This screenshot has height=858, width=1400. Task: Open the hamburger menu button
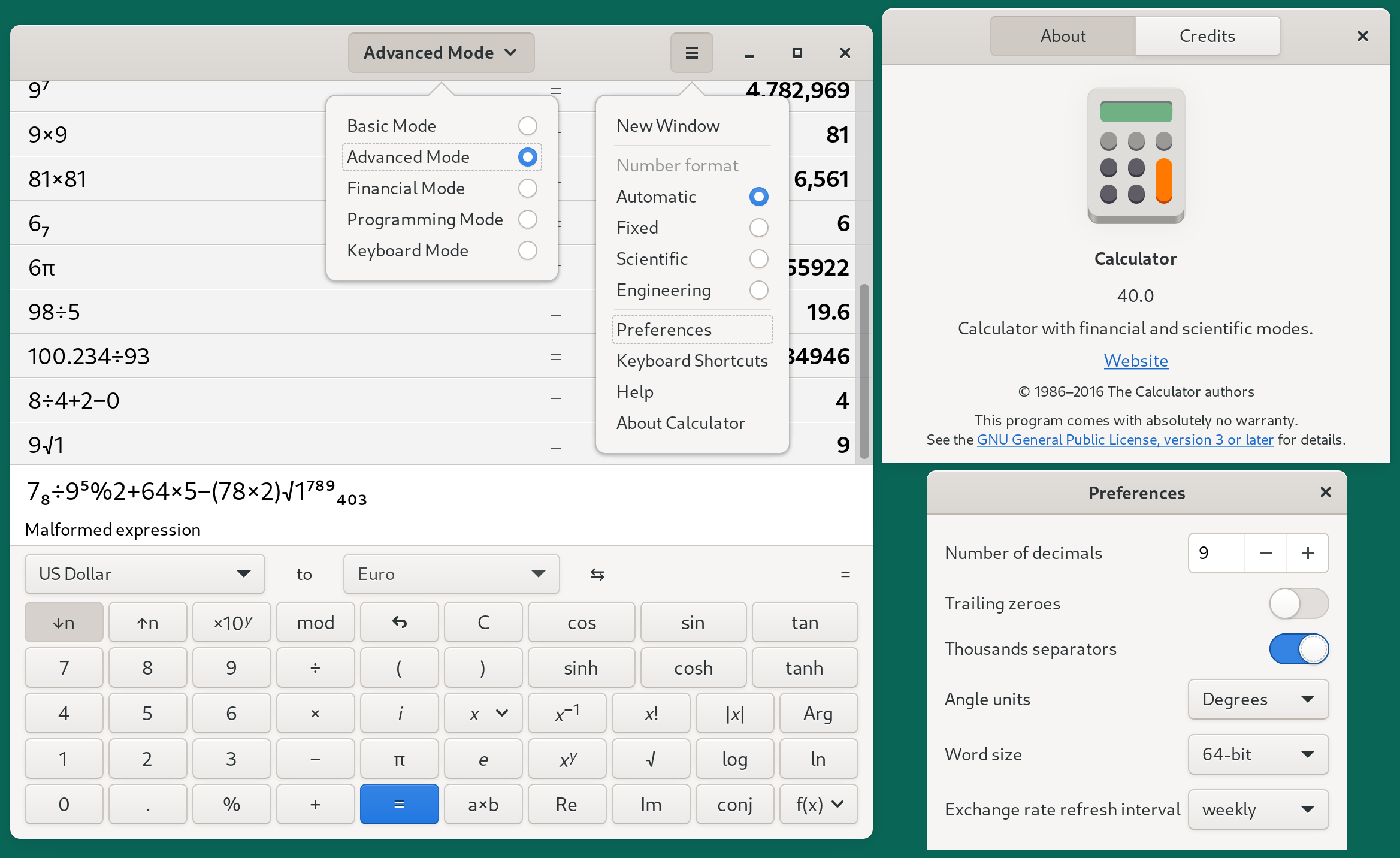point(691,53)
